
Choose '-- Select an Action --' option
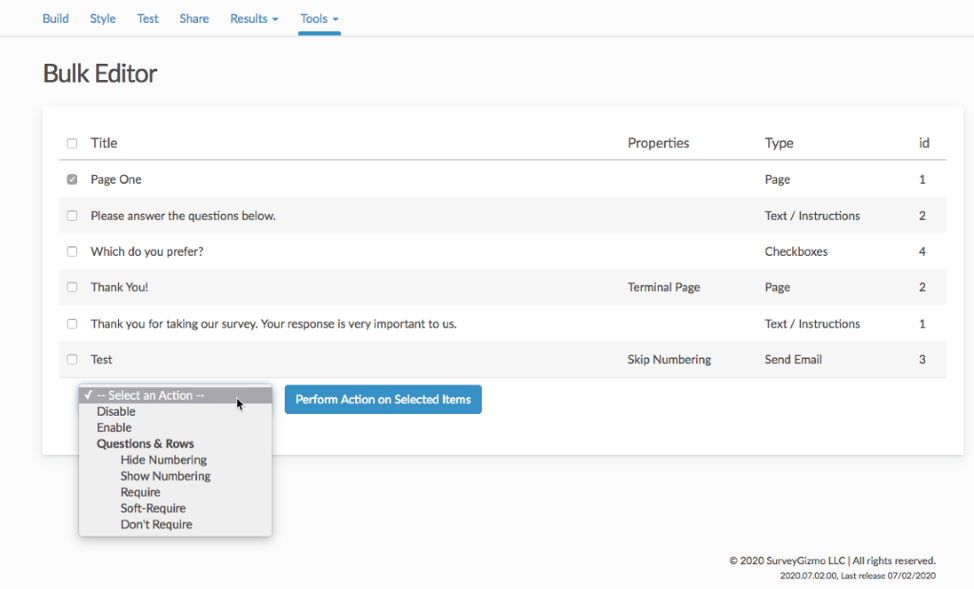click(x=156, y=395)
